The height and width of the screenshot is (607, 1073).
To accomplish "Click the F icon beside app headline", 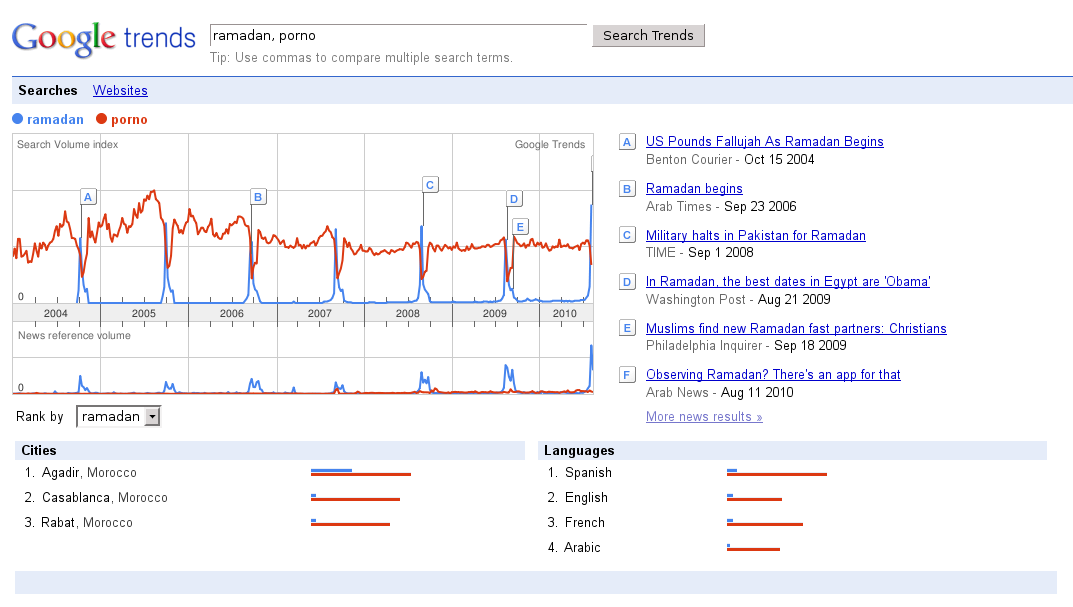I will click(627, 374).
